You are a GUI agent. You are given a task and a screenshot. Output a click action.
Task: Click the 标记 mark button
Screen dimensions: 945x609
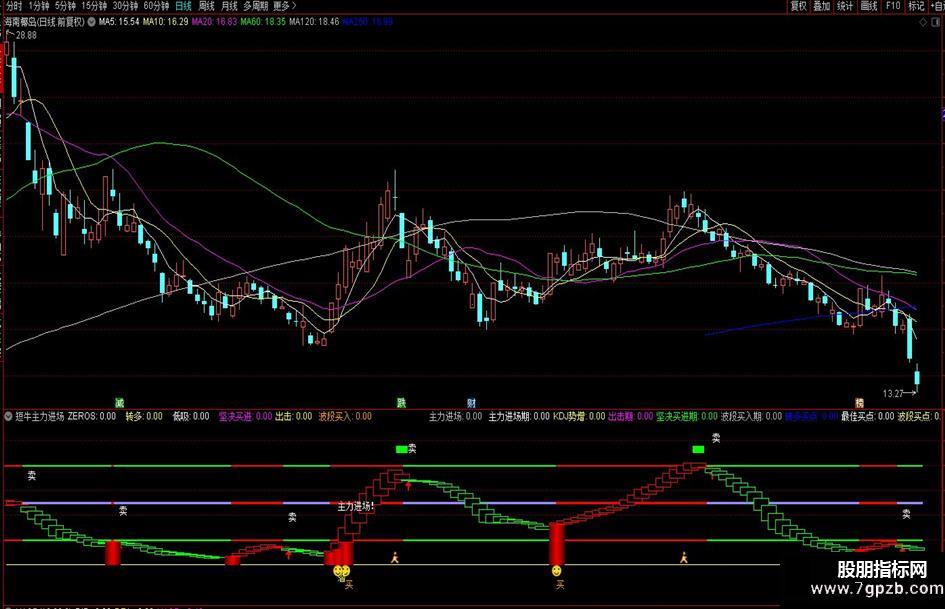click(x=916, y=6)
